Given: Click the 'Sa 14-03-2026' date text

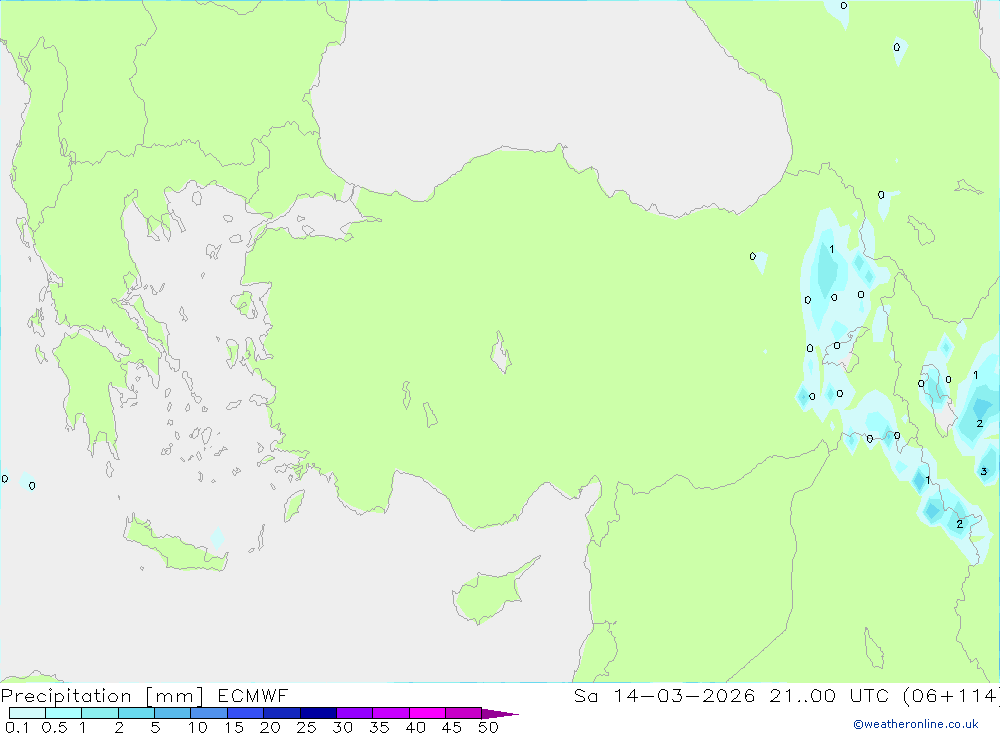Looking at the screenshot, I should click(x=665, y=695).
